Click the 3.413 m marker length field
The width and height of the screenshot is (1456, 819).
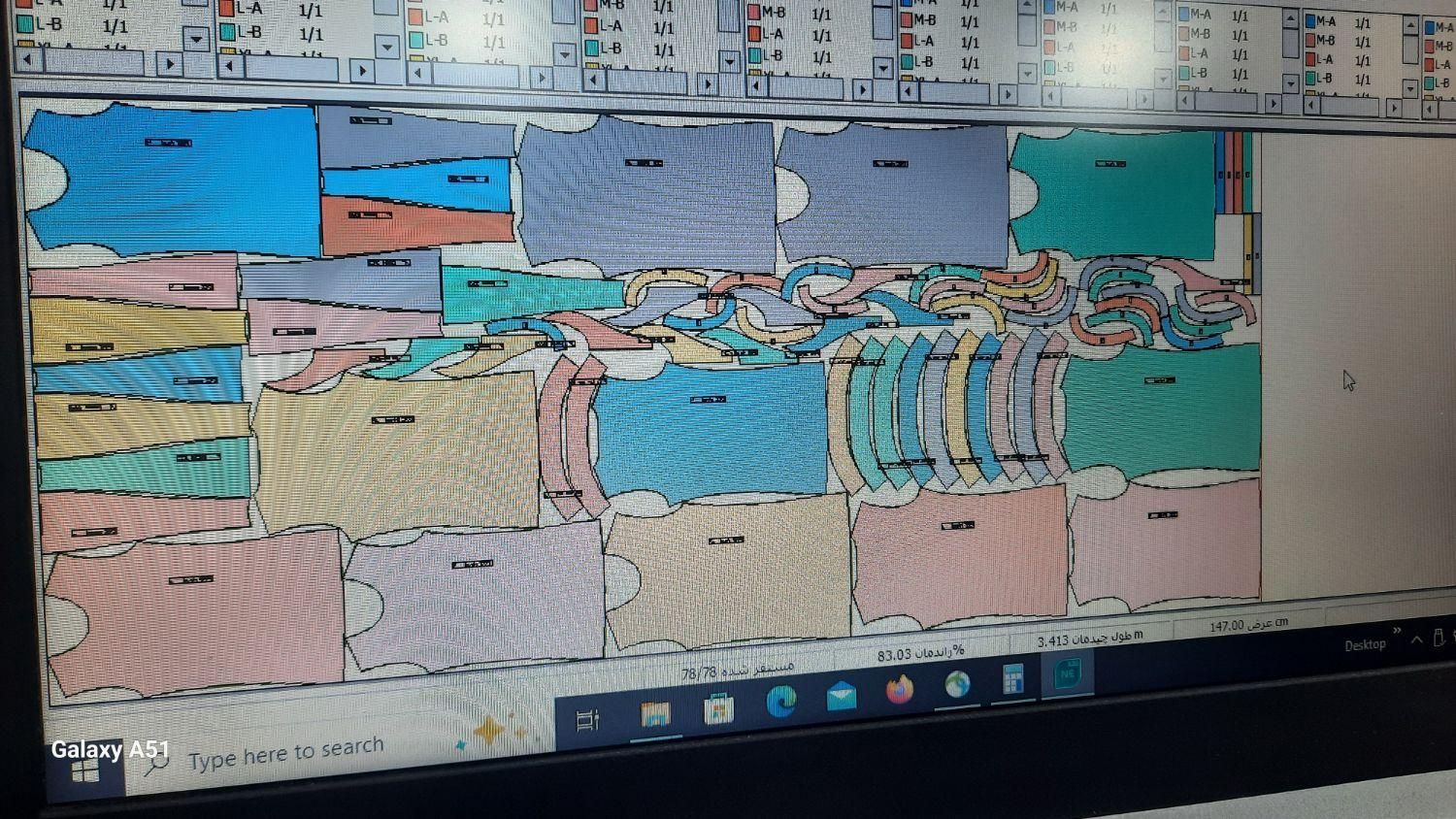[x=1090, y=638]
